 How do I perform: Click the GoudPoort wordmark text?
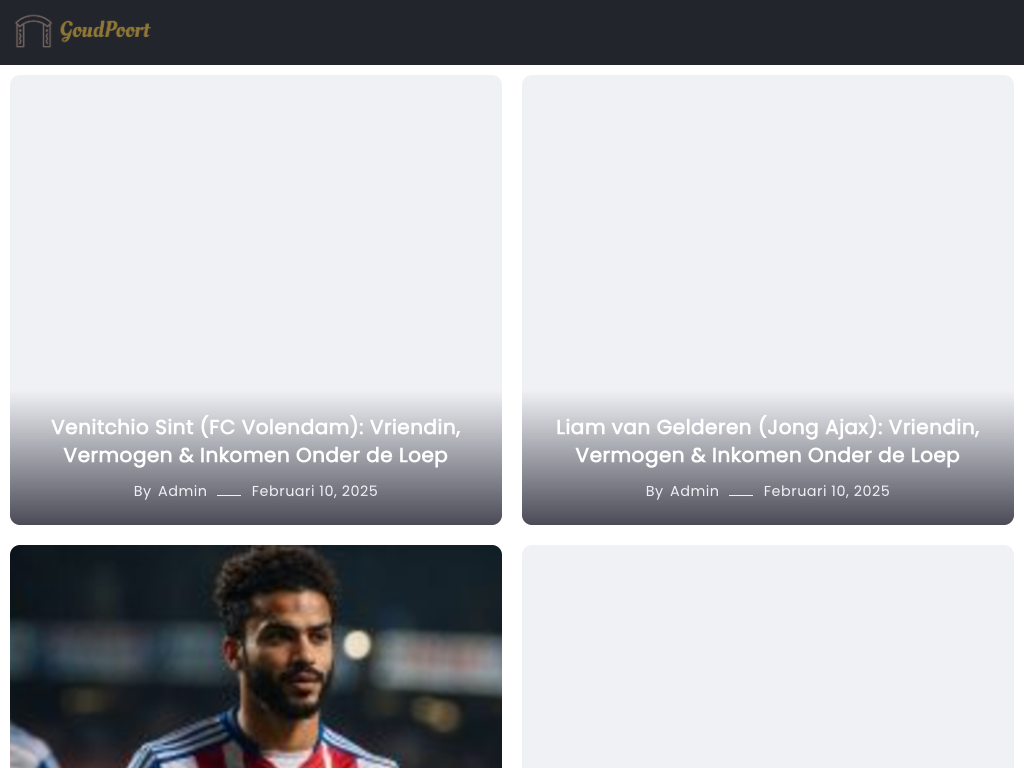pyautogui.click(x=105, y=30)
